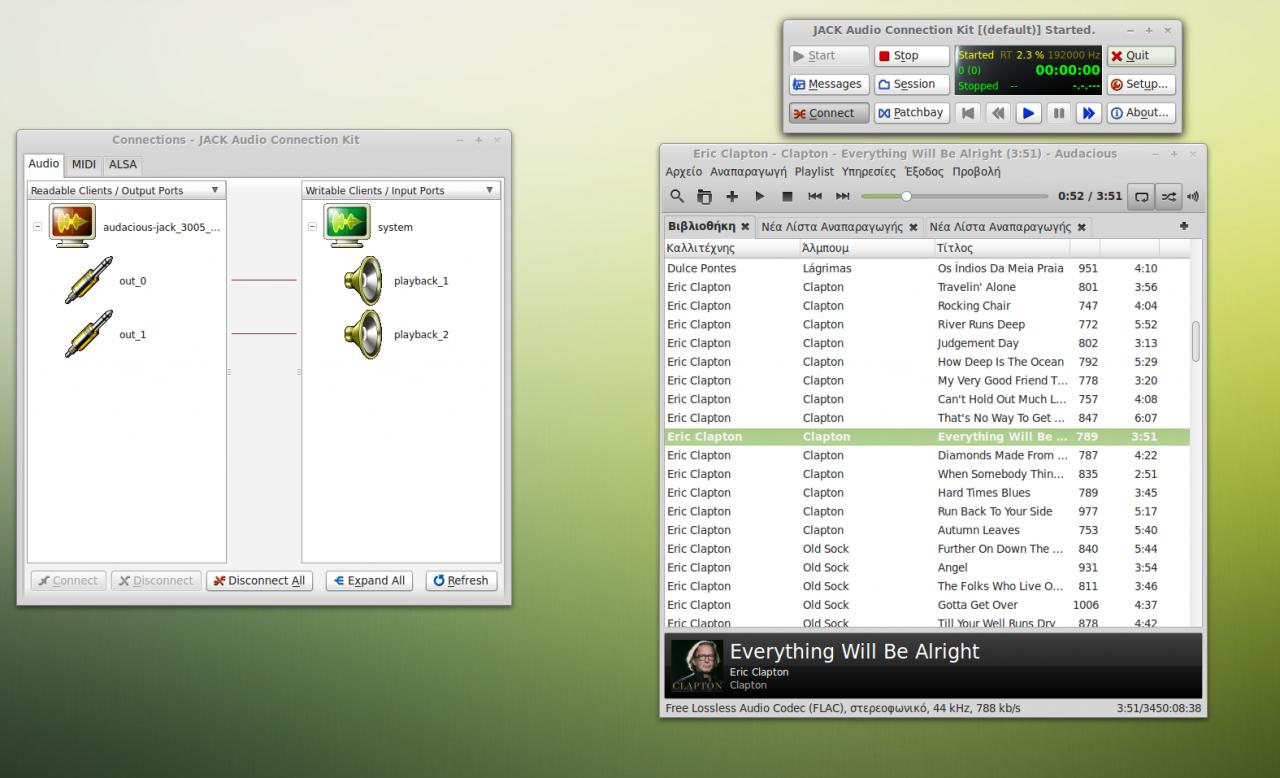Image resolution: width=1280 pixels, height=778 pixels.
Task: Click JACK transport backward icon
Action: [x=998, y=113]
